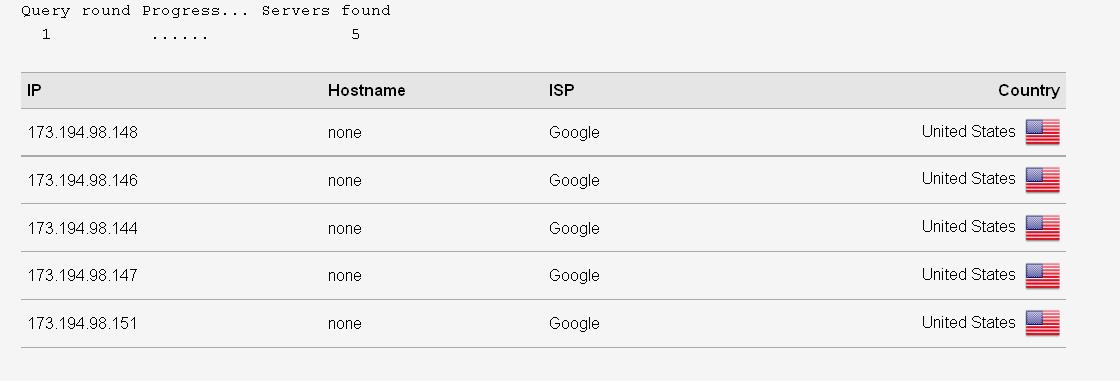This screenshot has width=1120, height=381.
Task: Select the IP column header
Action: click(34, 90)
